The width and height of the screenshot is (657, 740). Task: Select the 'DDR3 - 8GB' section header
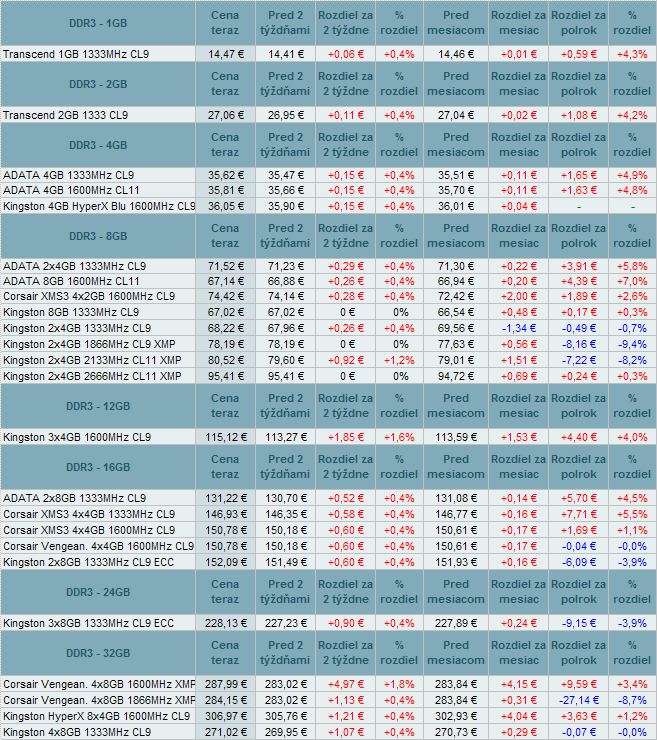click(x=98, y=236)
